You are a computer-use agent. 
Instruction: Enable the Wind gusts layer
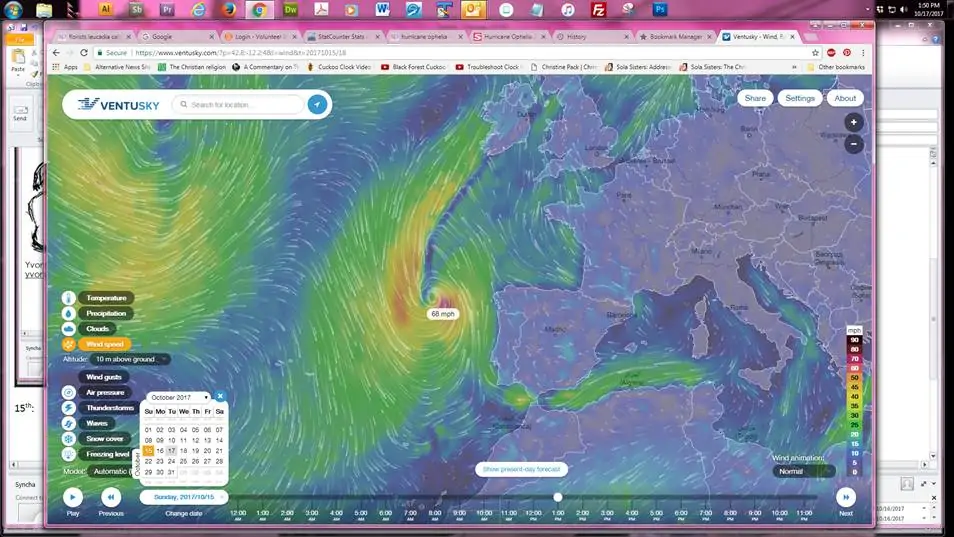click(103, 377)
